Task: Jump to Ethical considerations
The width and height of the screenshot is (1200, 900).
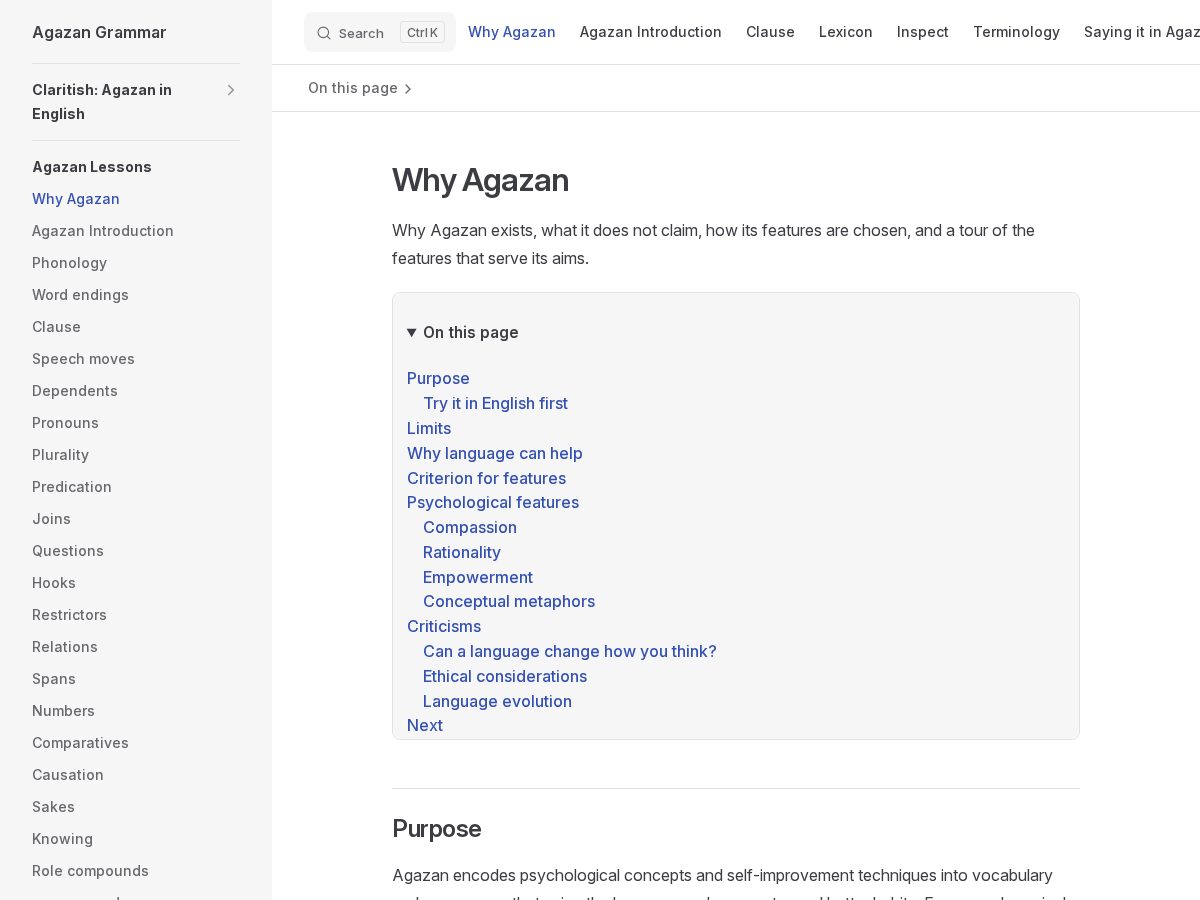Action: click(505, 676)
